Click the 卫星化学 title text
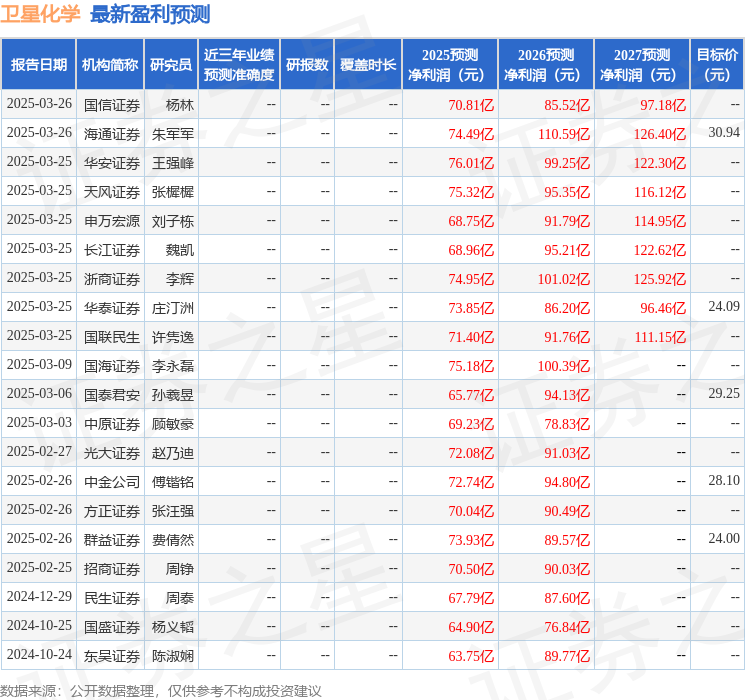The image size is (745, 700). (x=40, y=14)
